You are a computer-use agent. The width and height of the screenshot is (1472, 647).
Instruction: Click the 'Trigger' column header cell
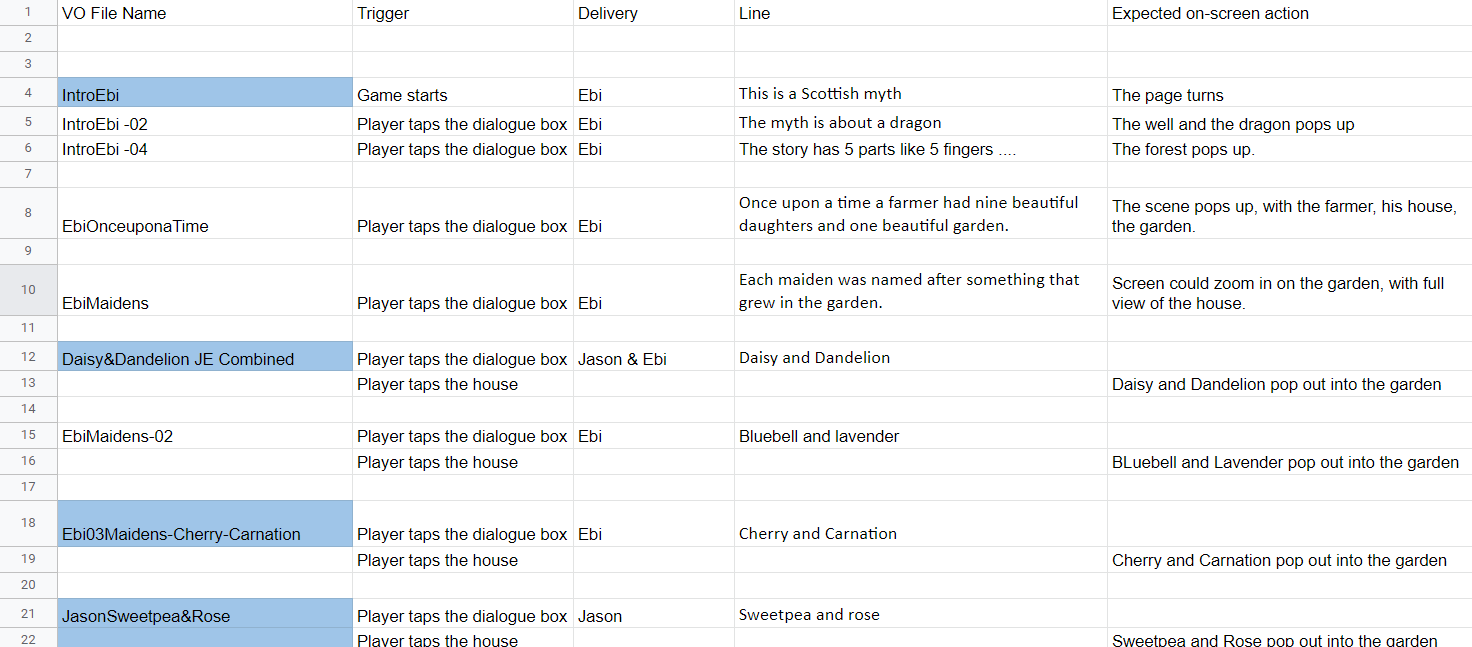463,13
